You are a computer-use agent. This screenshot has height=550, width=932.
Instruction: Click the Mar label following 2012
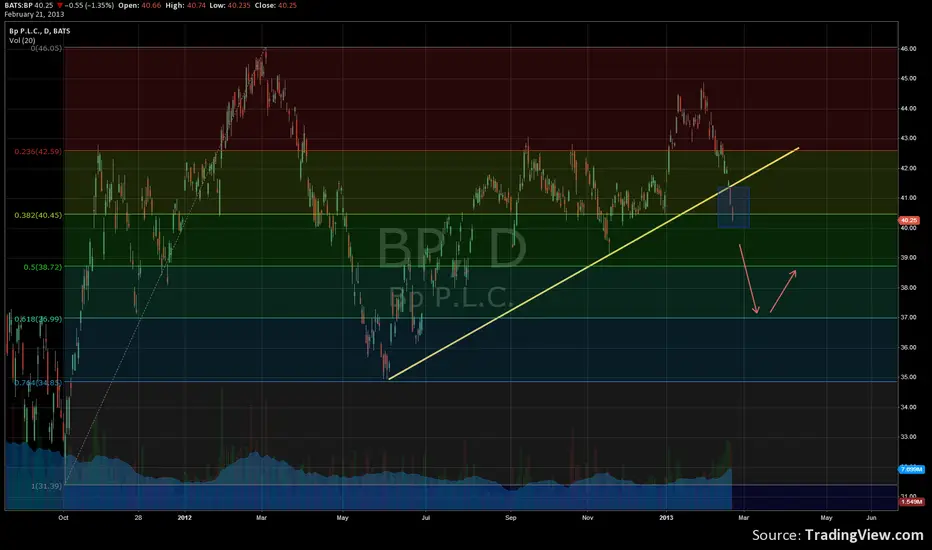pos(262,518)
